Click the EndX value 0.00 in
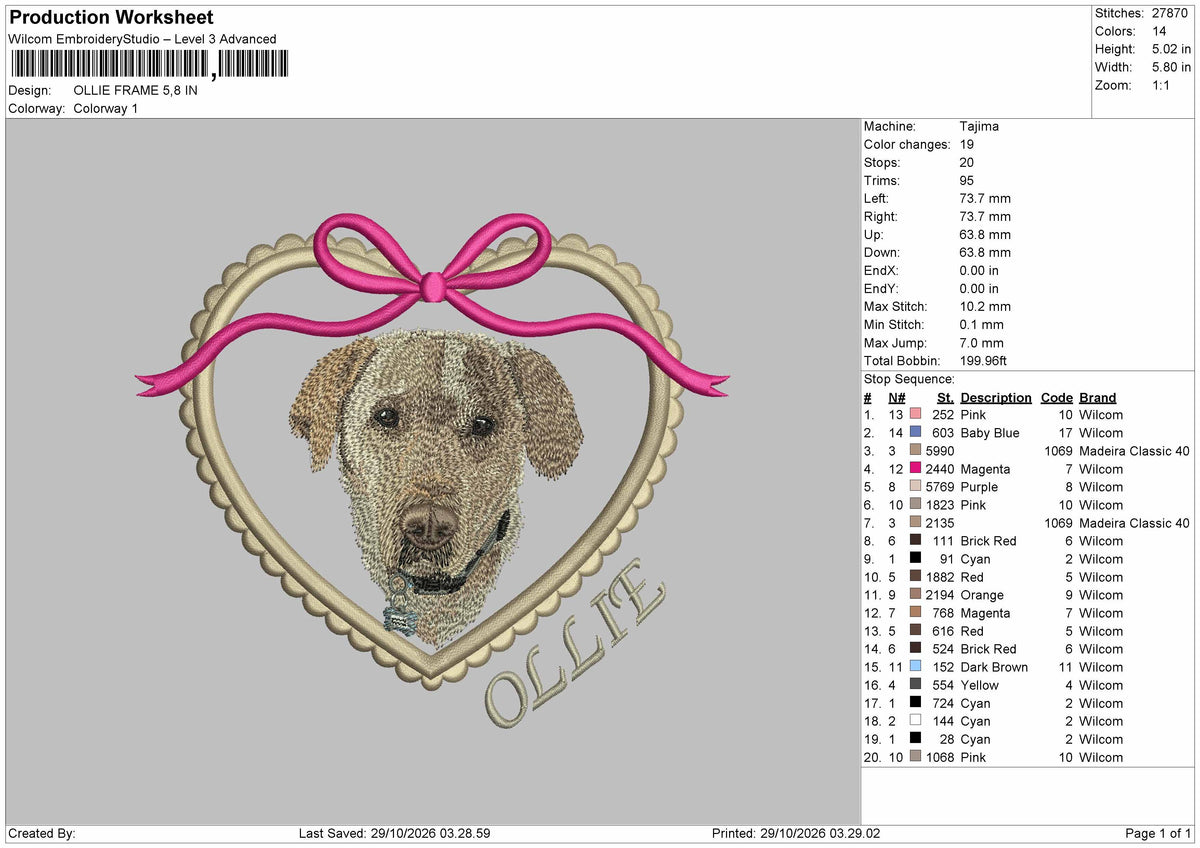 (979, 271)
